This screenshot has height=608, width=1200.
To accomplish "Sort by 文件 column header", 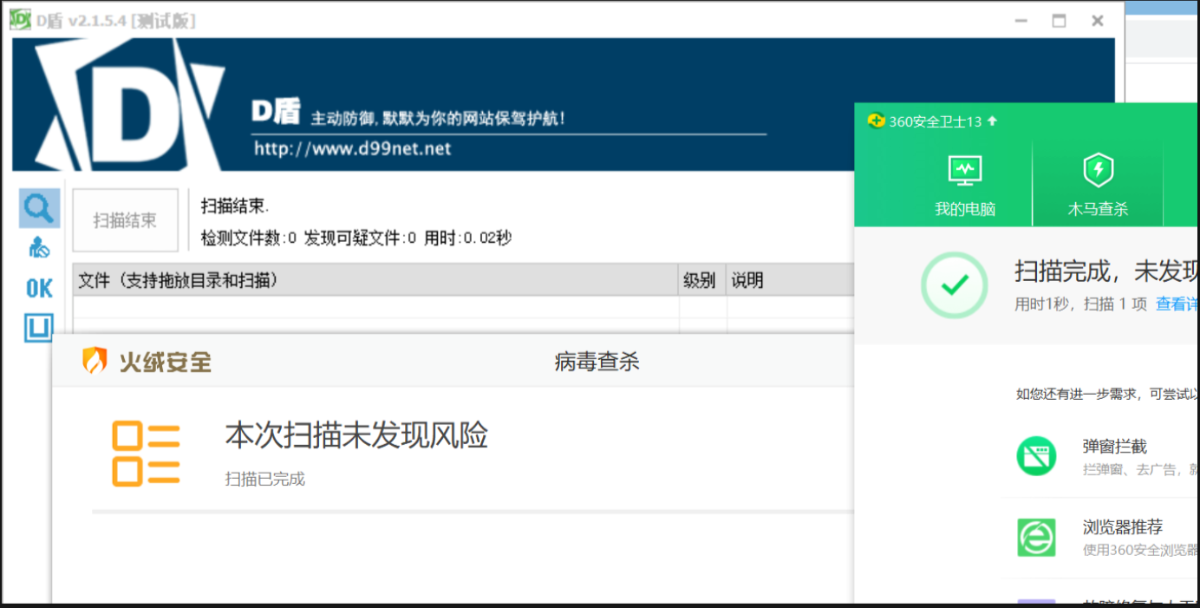I will coord(376,280).
